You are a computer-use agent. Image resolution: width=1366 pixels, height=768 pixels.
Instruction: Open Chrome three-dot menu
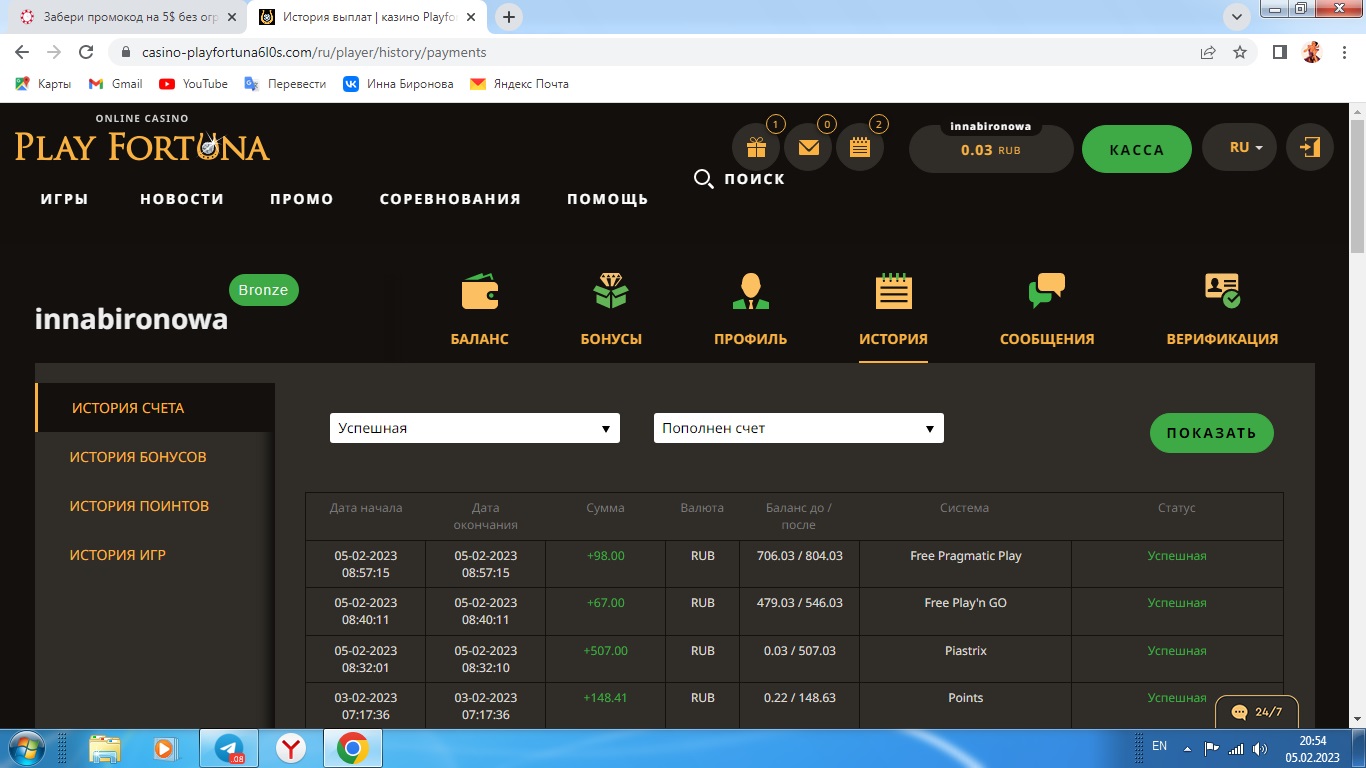(1343, 52)
